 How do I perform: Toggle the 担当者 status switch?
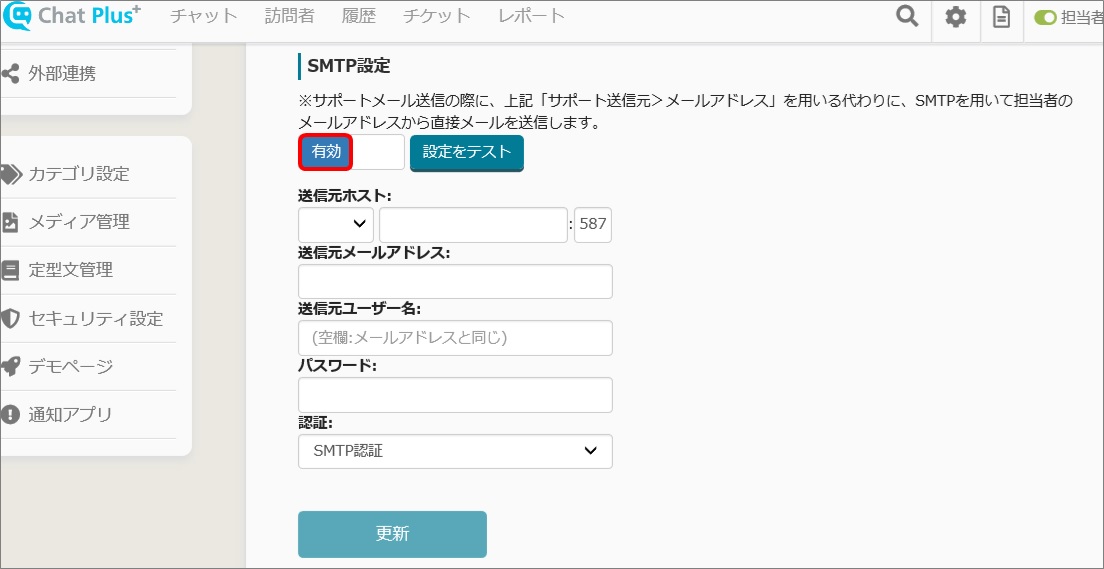coord(1046,18)
